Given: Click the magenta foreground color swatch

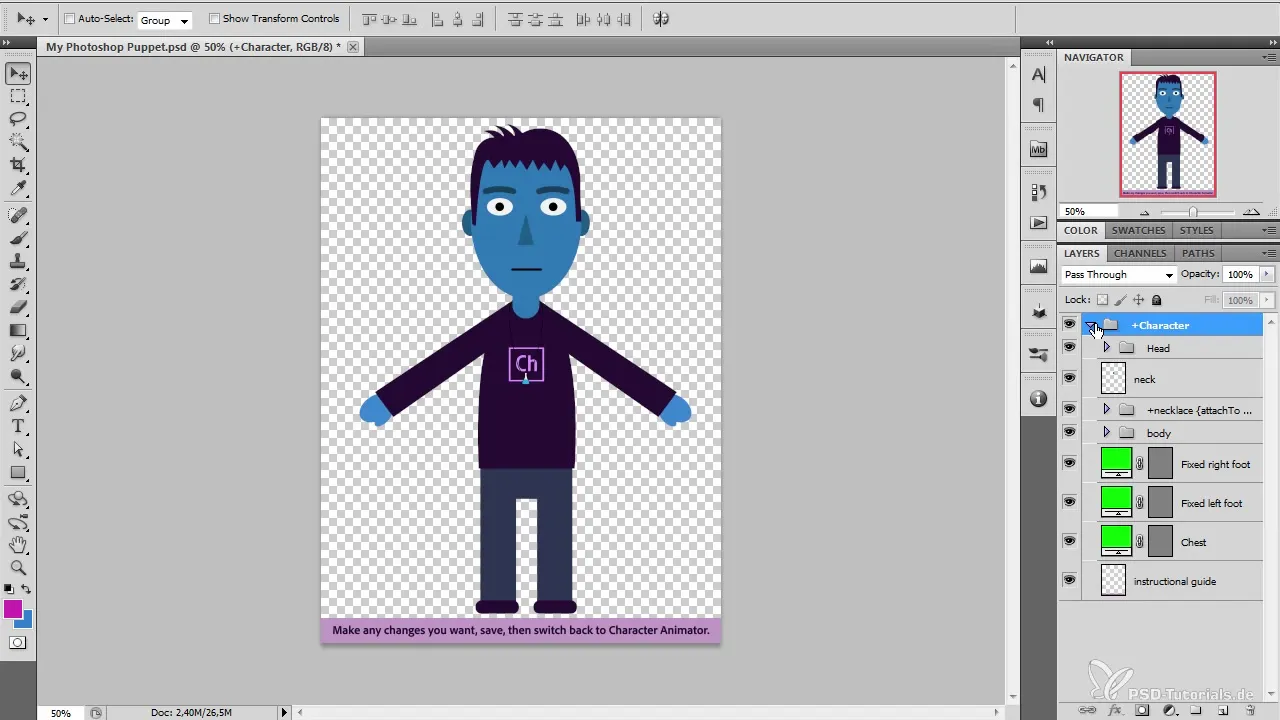Looking at the screenshot, I should tap(13, 609).
